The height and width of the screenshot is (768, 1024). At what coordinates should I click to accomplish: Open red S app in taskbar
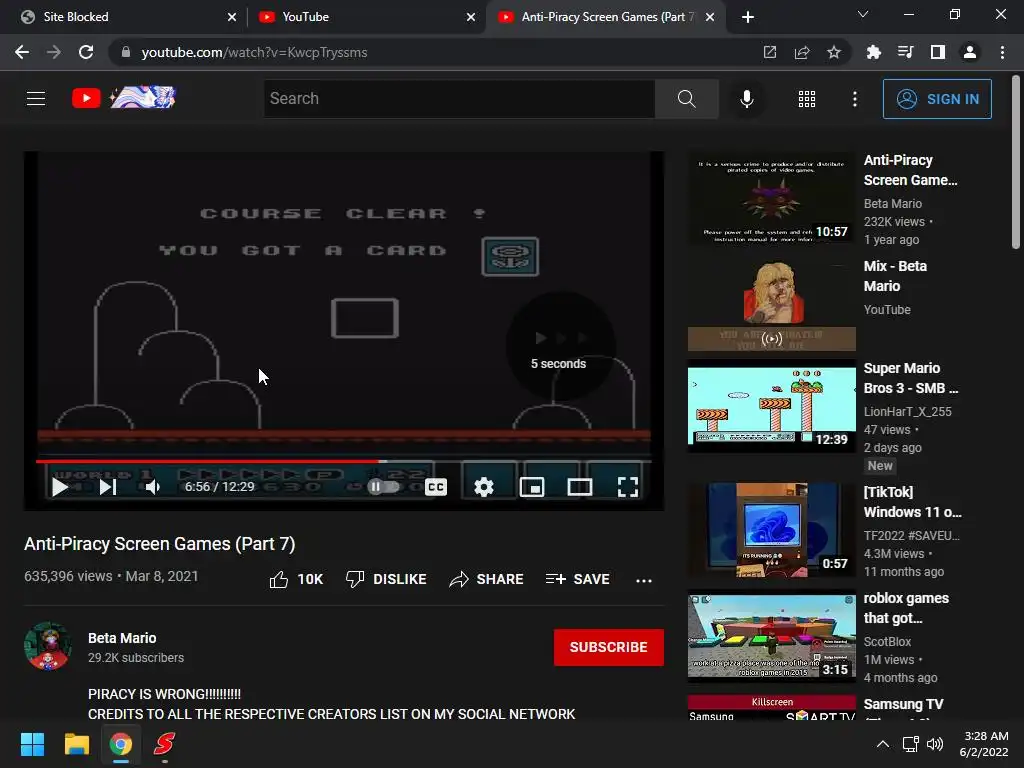tap(165, 744)
